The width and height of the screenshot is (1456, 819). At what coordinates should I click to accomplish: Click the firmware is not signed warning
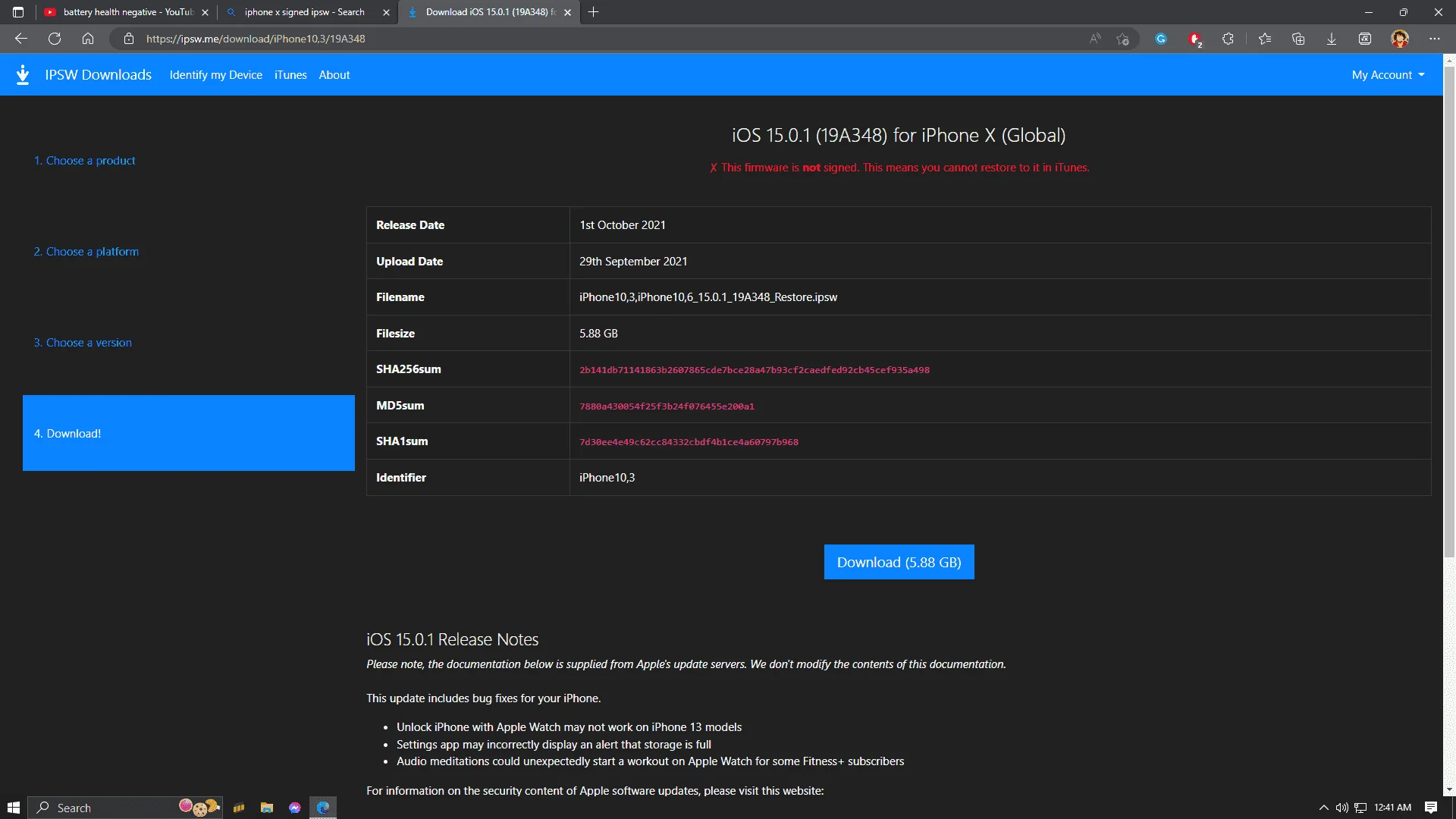click(x=899, y=168)
